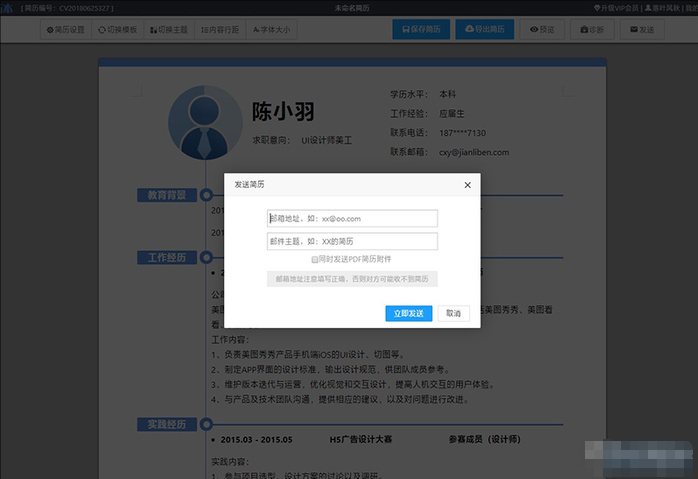The height and width of the screenshot is (479, 698).
Task: Close the 发送简历 dialog
Action: [467, 185]
